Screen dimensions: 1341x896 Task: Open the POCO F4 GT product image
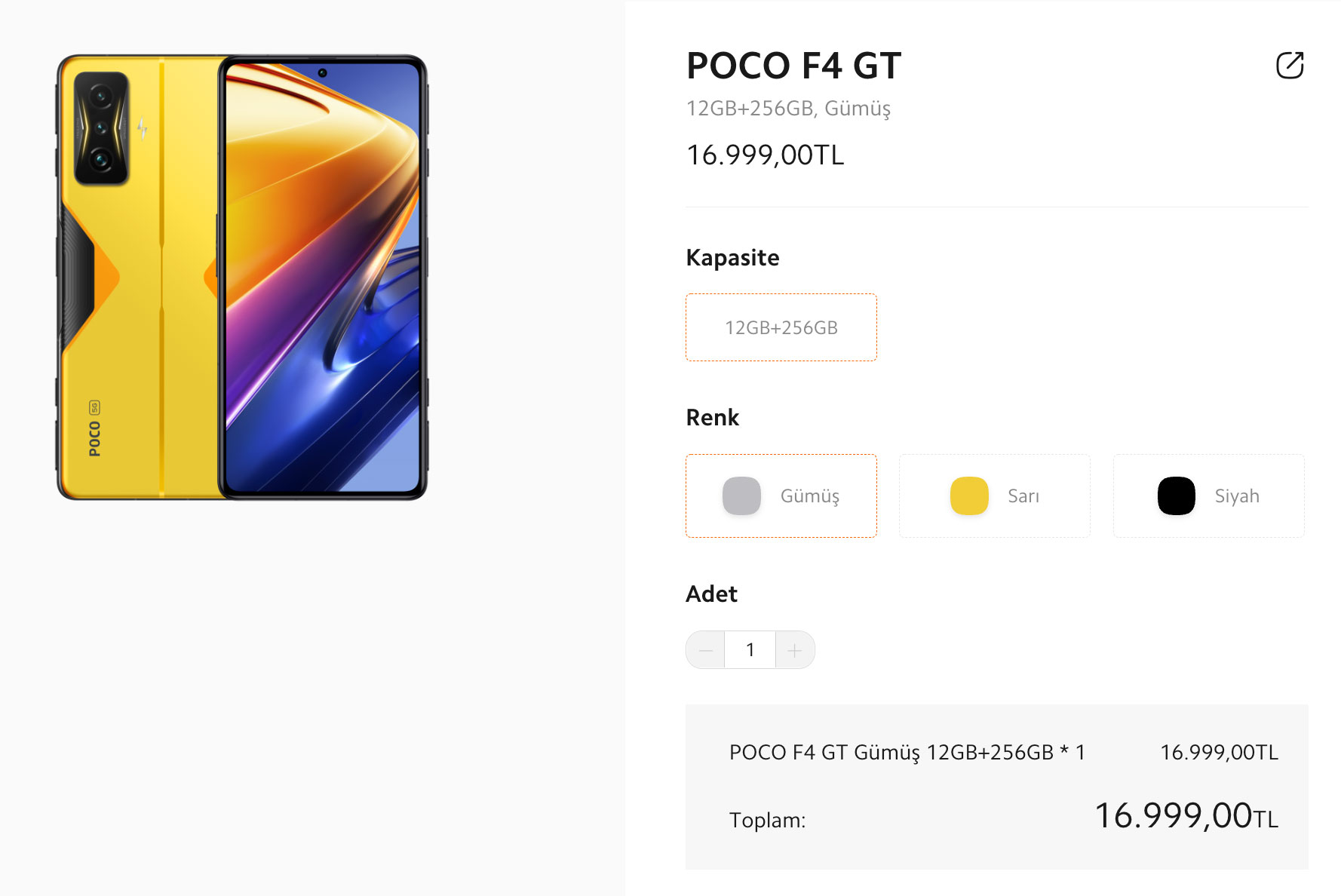[242, 277]
